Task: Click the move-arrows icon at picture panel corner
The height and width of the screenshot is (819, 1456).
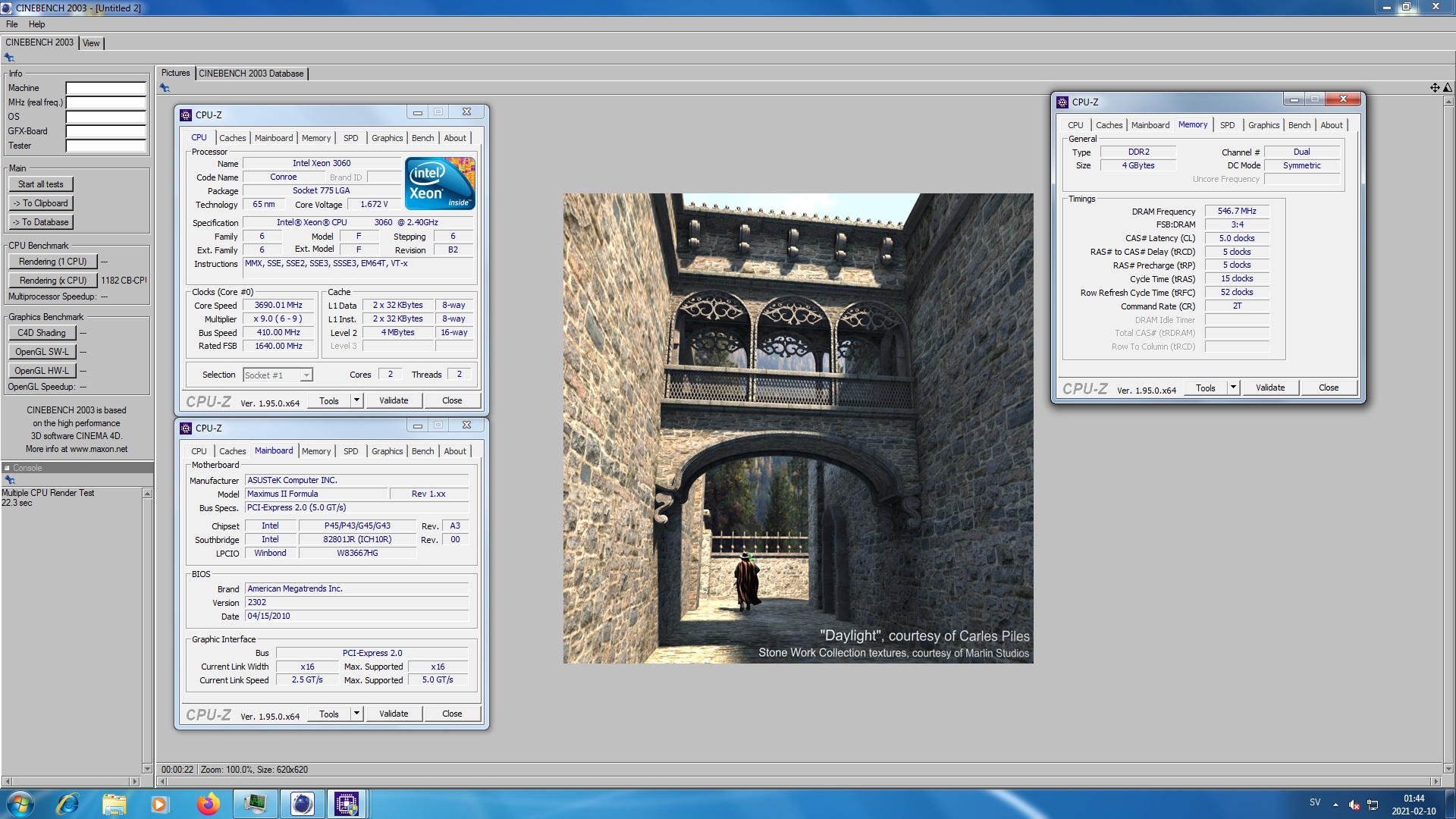Action: (1435, 88)
